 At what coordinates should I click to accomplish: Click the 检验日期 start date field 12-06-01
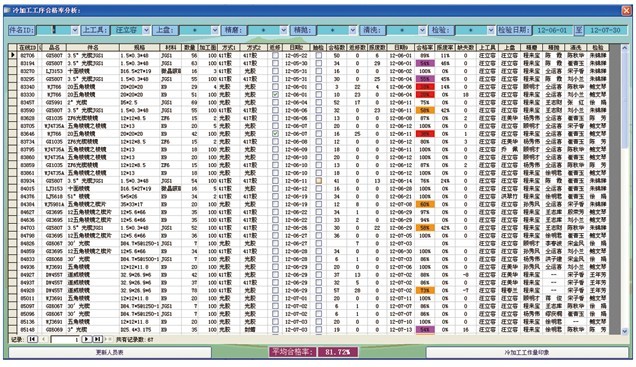coord(552,30)
